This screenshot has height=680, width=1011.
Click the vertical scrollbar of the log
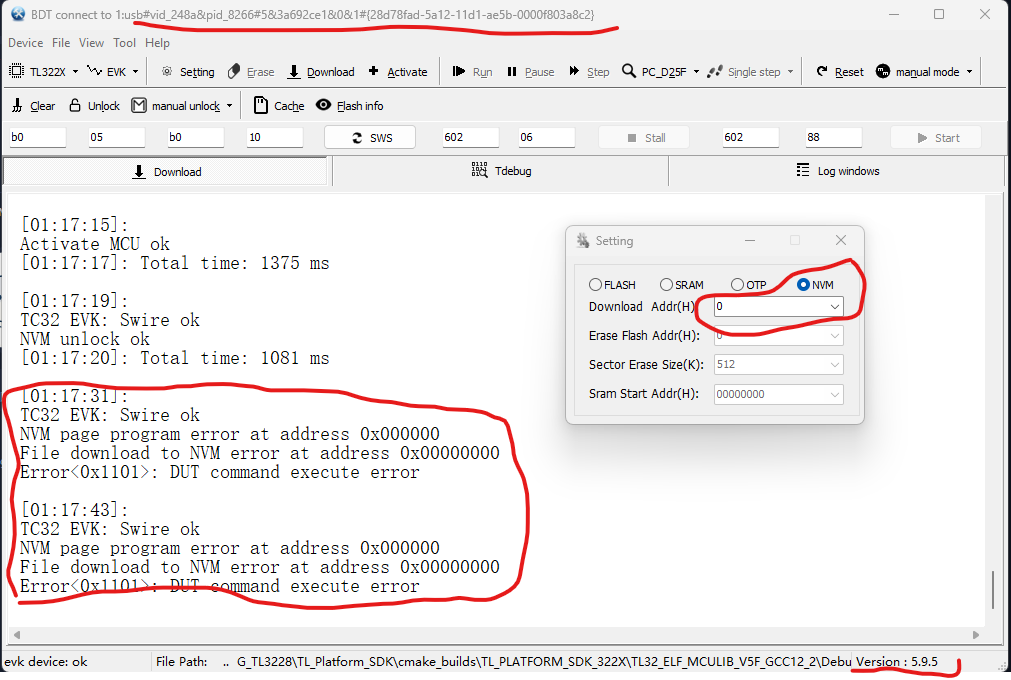(993, 589)
